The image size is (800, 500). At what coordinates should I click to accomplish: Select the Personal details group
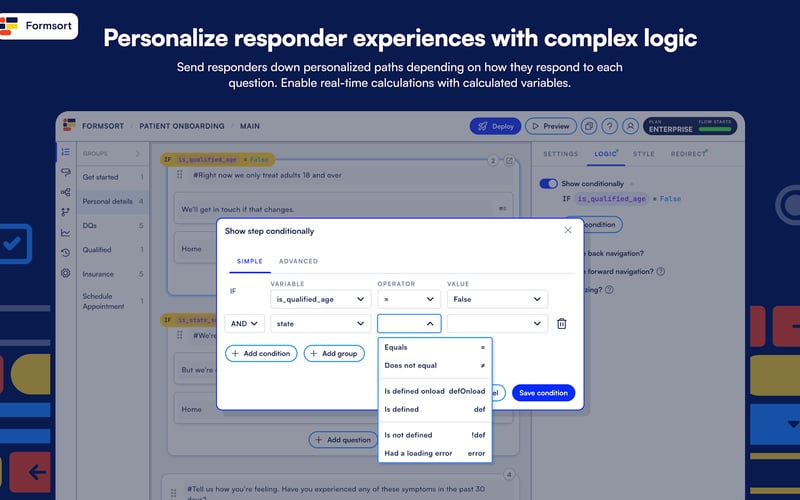113,201
